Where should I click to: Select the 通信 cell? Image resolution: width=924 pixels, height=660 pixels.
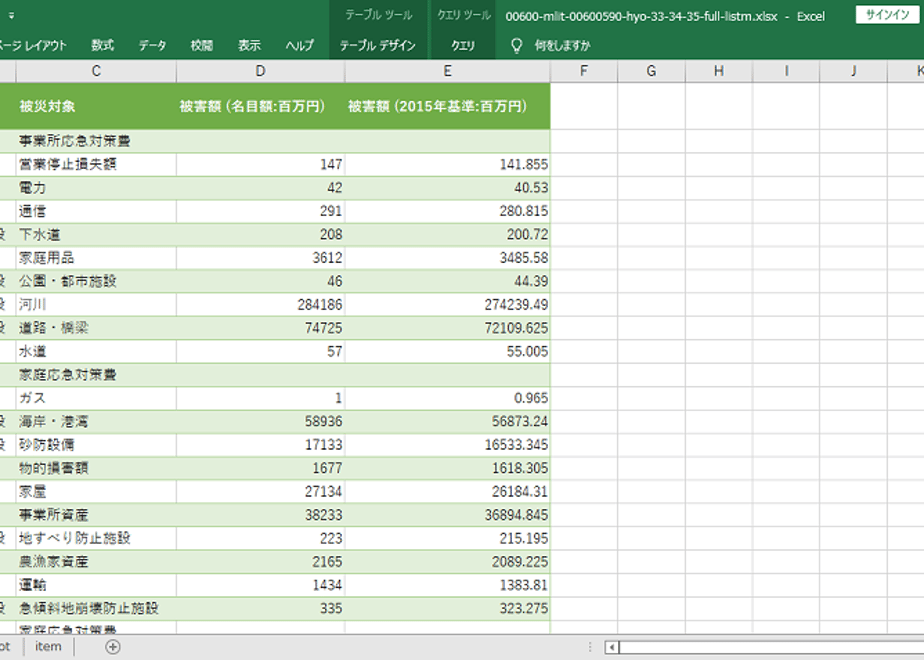coord(96,212)
